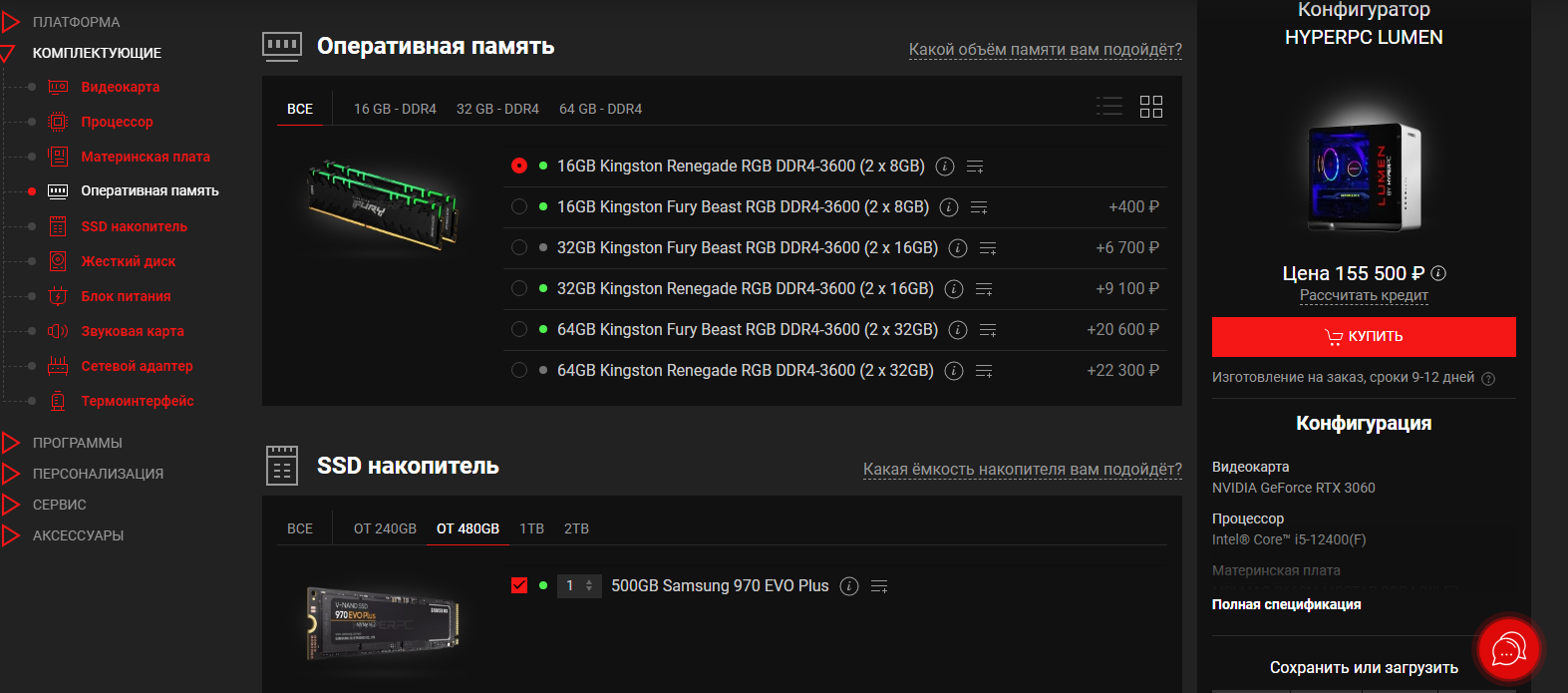Select 16GB Kingston Fury Beast RGB radio button
The image size is (1568, 693).
(x=519, y=206)
